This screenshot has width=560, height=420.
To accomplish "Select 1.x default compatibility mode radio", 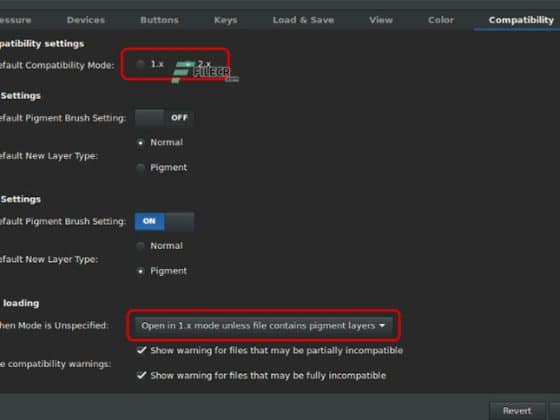I will point(140,64).
